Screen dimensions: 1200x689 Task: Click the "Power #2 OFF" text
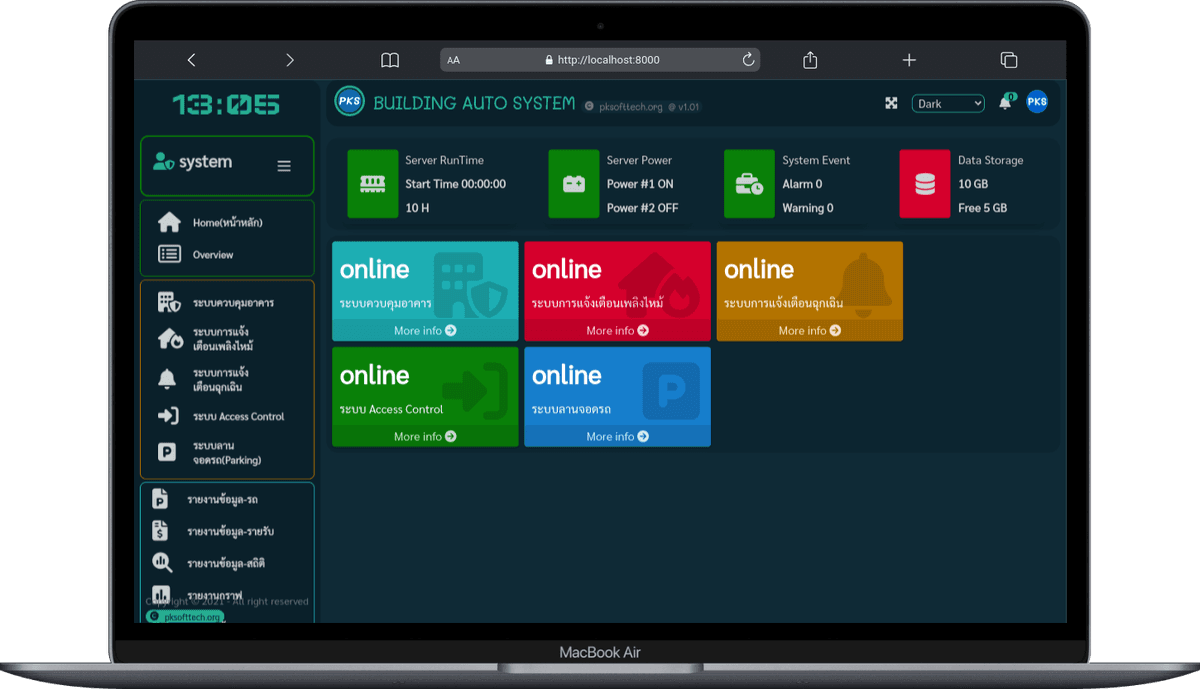point(642,208)
